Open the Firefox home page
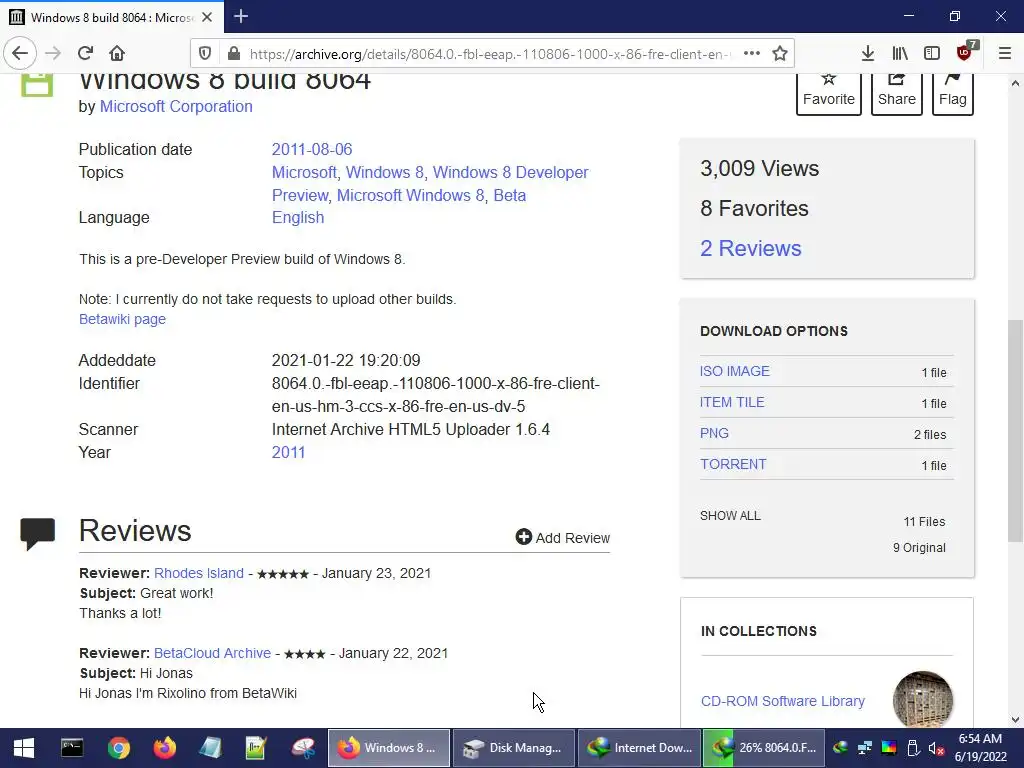The height and width of the screenshot is (768, 1024). (117, 53)
